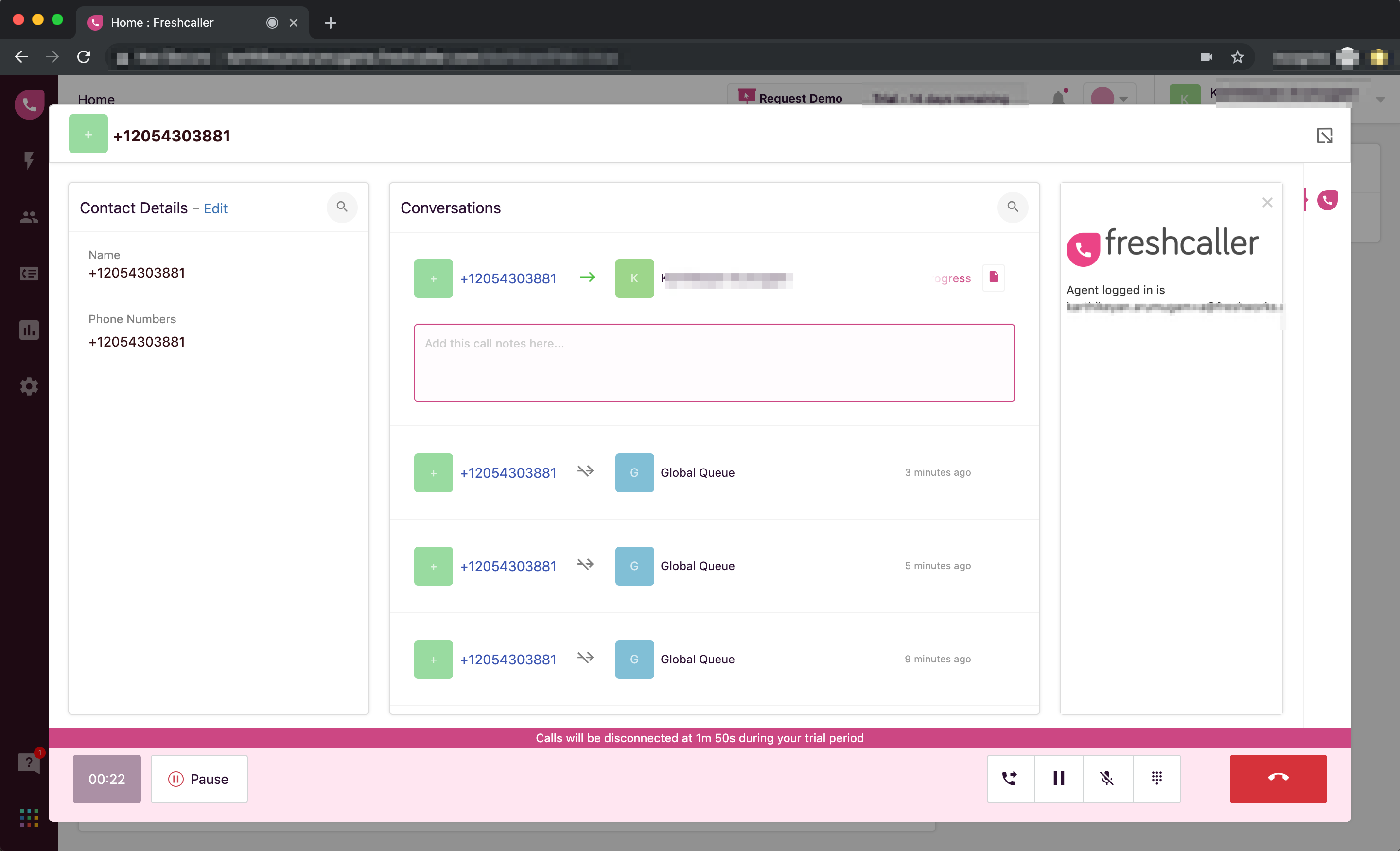This screenshot has width=1400, height=851.
Task: Expand the agent status dropdown
Action: click(x=1110, y=98)
